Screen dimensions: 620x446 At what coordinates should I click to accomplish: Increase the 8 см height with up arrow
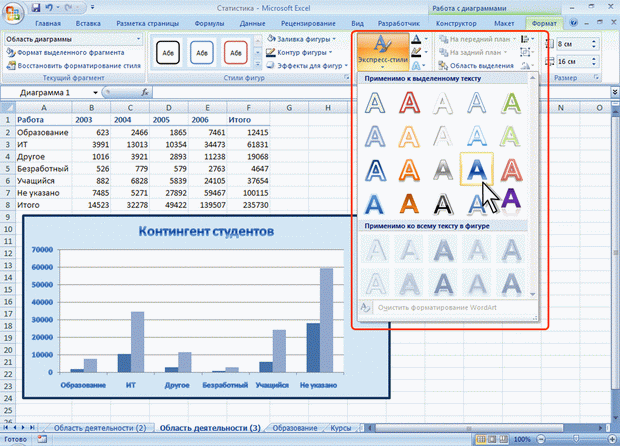tap(594, 42)
